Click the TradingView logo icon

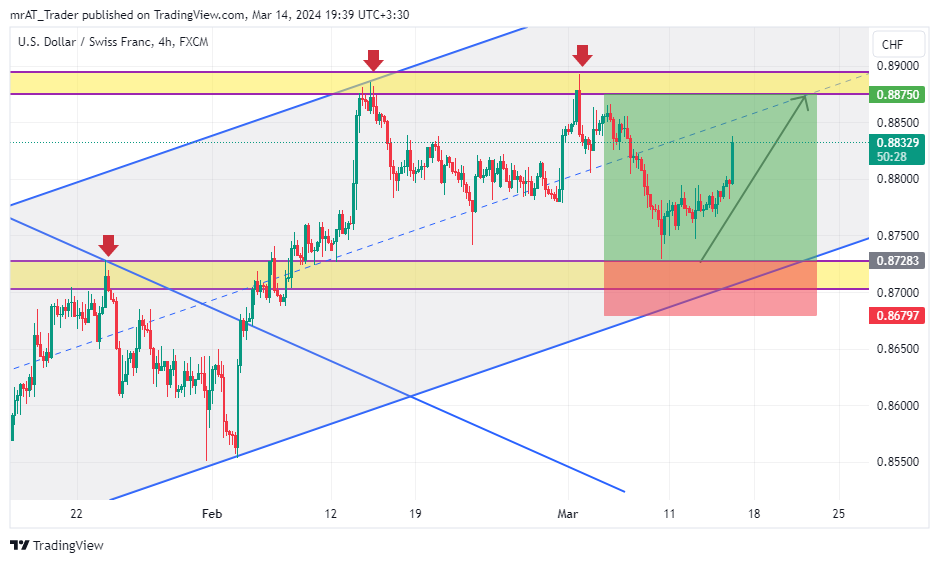click(x=20, y=545)
